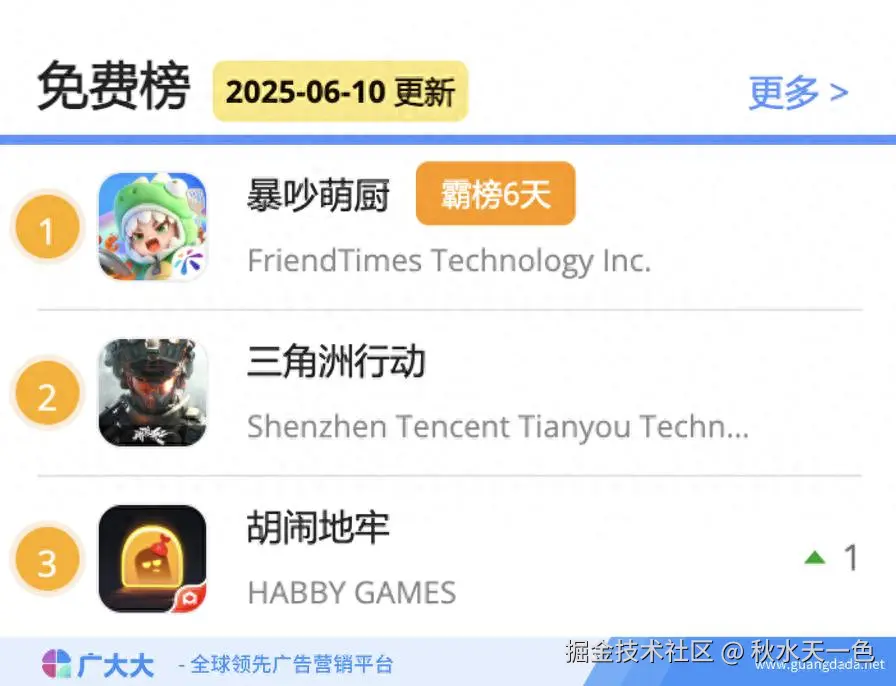Open FriendTimes Technology Inc. publisher
Image resolution: width=896 pixels, height=686 pixels.
(x=449, y=261)
